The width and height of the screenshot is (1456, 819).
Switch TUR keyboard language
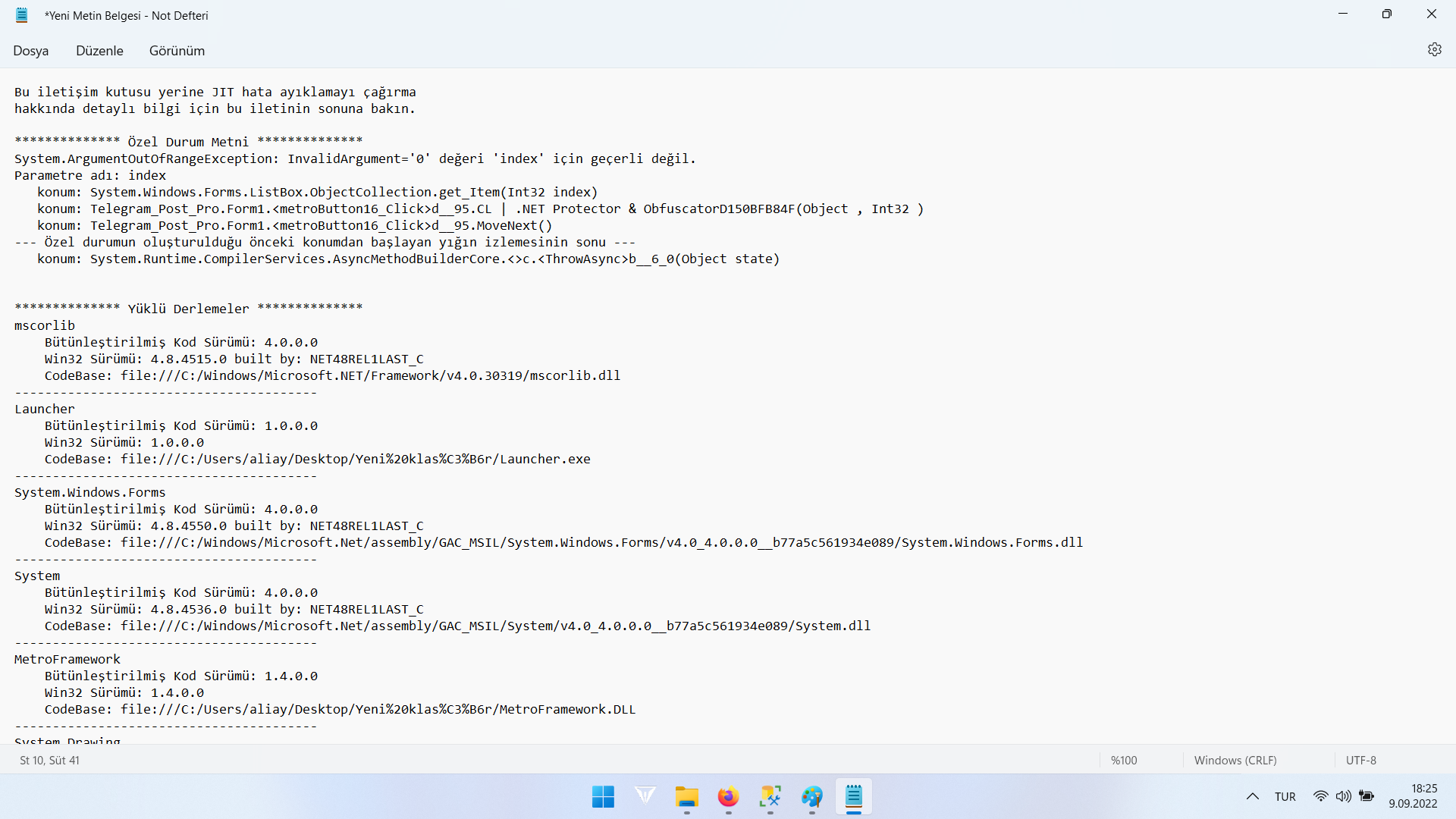(x=1285, y=797)
